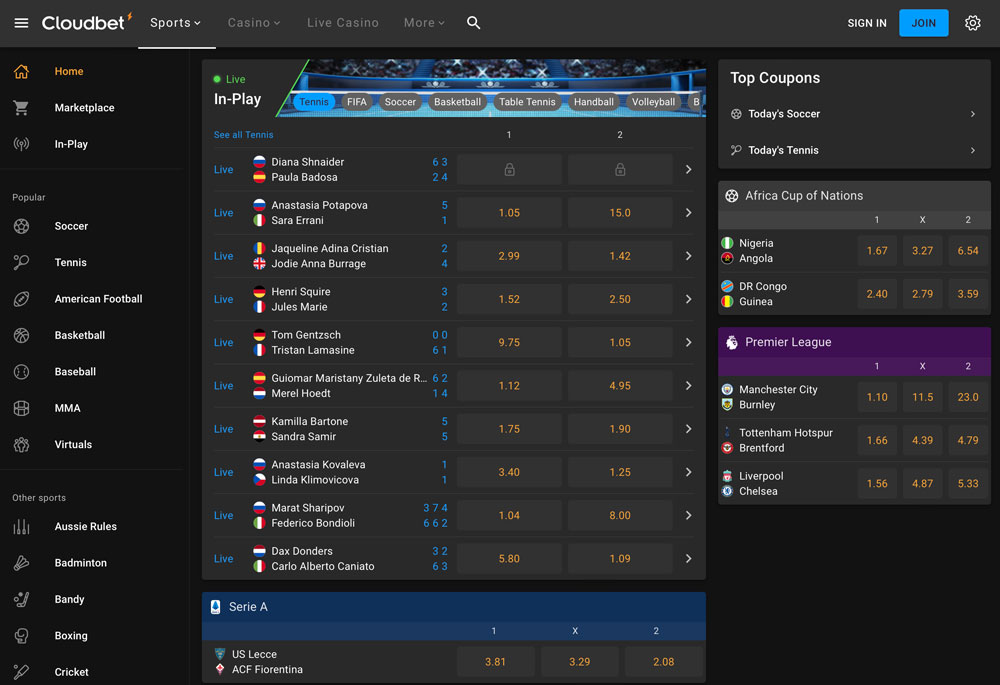Screen dimensions: 1000x685
Task: Click the Serie A logo icon
Action: pyautogui.click(x=216, y=607)
